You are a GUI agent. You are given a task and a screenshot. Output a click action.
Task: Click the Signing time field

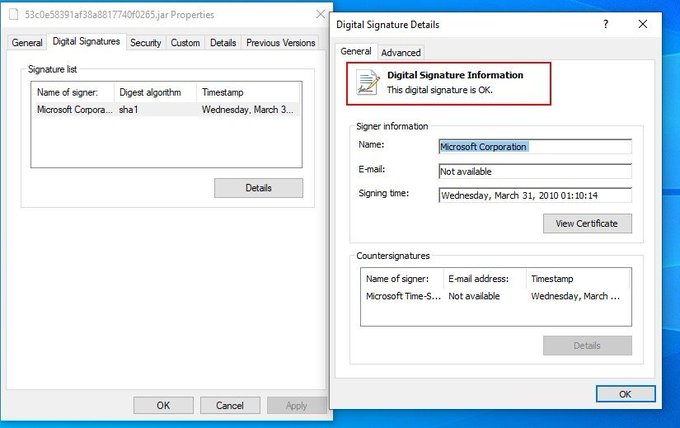point(535,195)
